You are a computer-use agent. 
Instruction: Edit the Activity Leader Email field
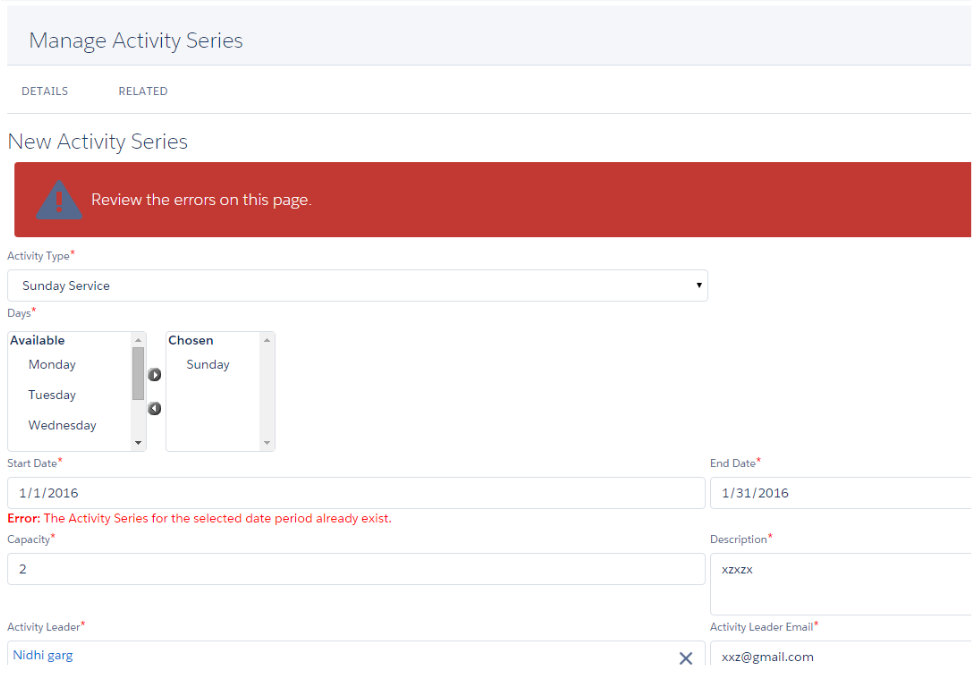[840, 657]
